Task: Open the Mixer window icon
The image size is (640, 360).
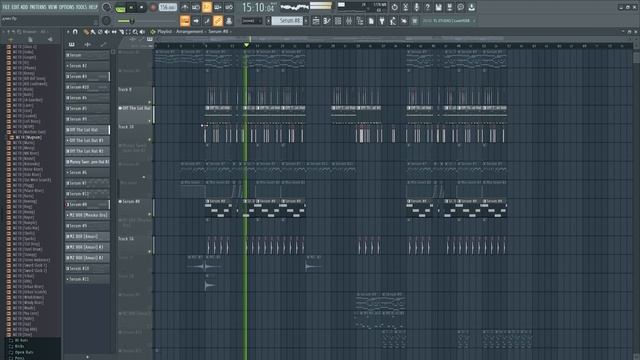Action: pos(349,21)
